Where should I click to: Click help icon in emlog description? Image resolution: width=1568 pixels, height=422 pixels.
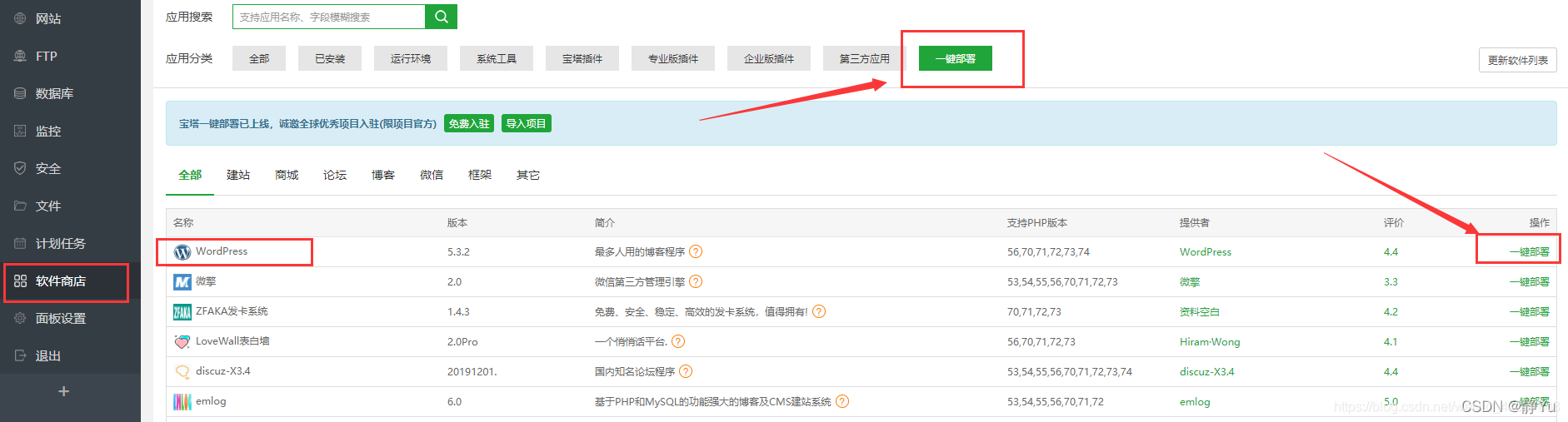coord(842,401)
